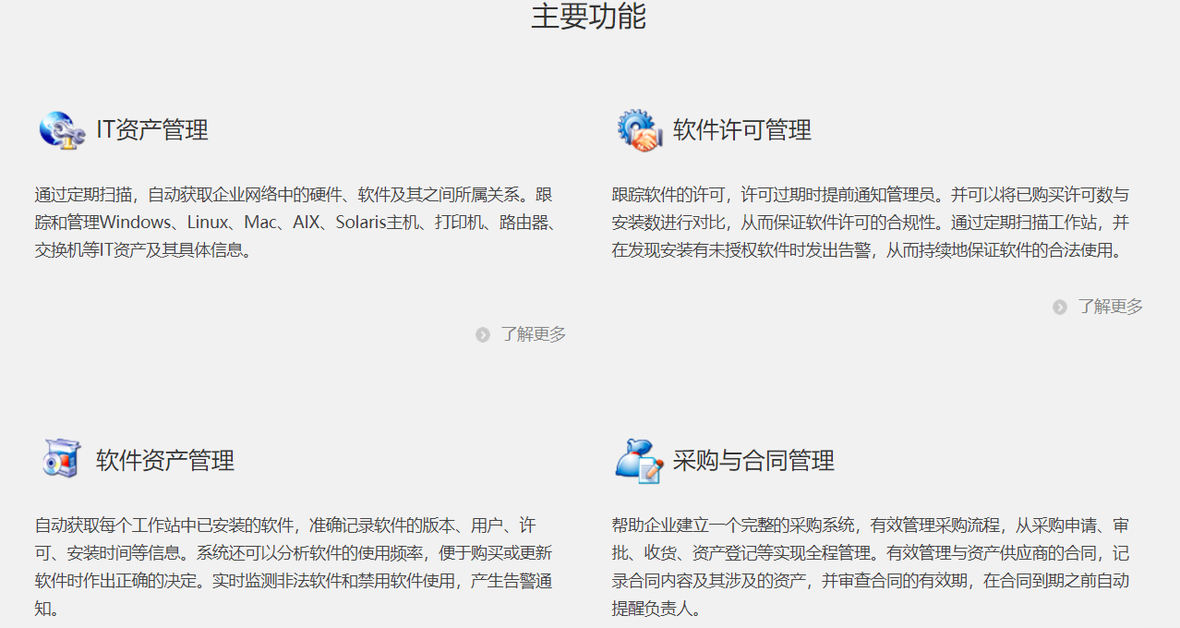Click the 主要功能 page title
This screenshot has width=1180, height=628.
pos(588,17)
